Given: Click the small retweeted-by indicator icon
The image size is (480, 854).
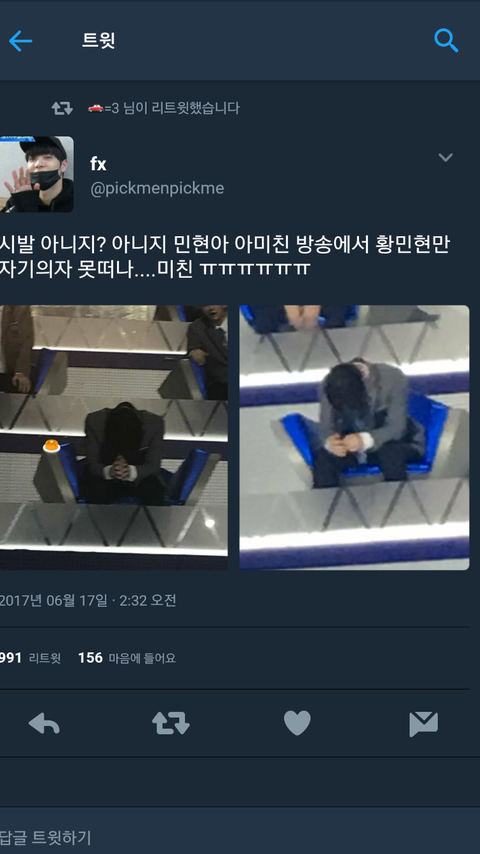Looking at the screenshot, I should click(62, 108).
